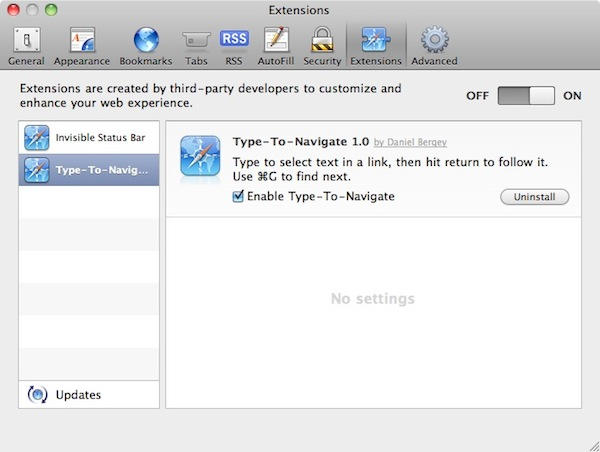
Task: Click Updates at the sidebar bottom
Action: tap(77, 394)
